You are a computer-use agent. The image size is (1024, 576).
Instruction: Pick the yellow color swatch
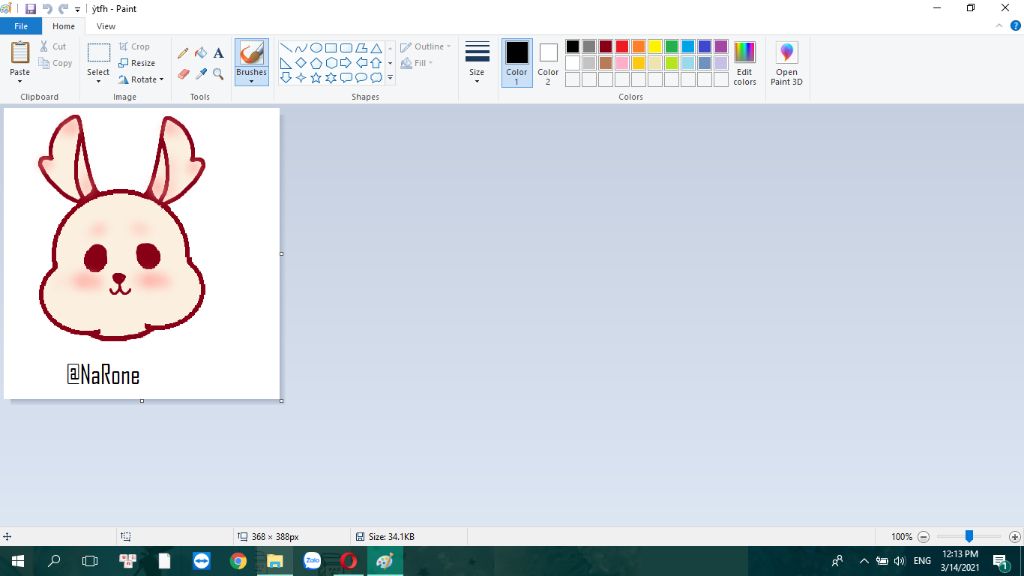(x=655, y=46)
